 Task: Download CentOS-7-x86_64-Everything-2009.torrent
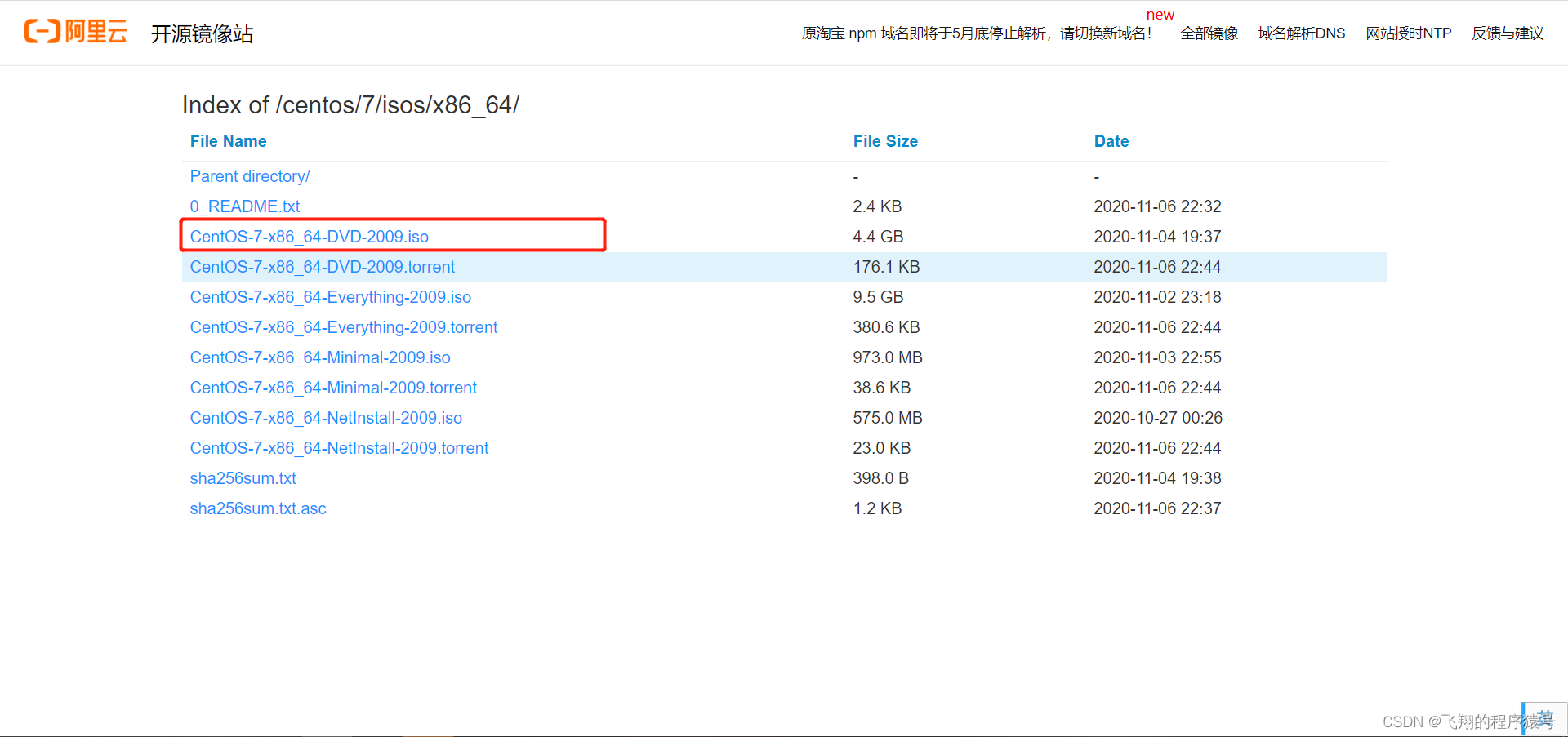click(344, 327)
